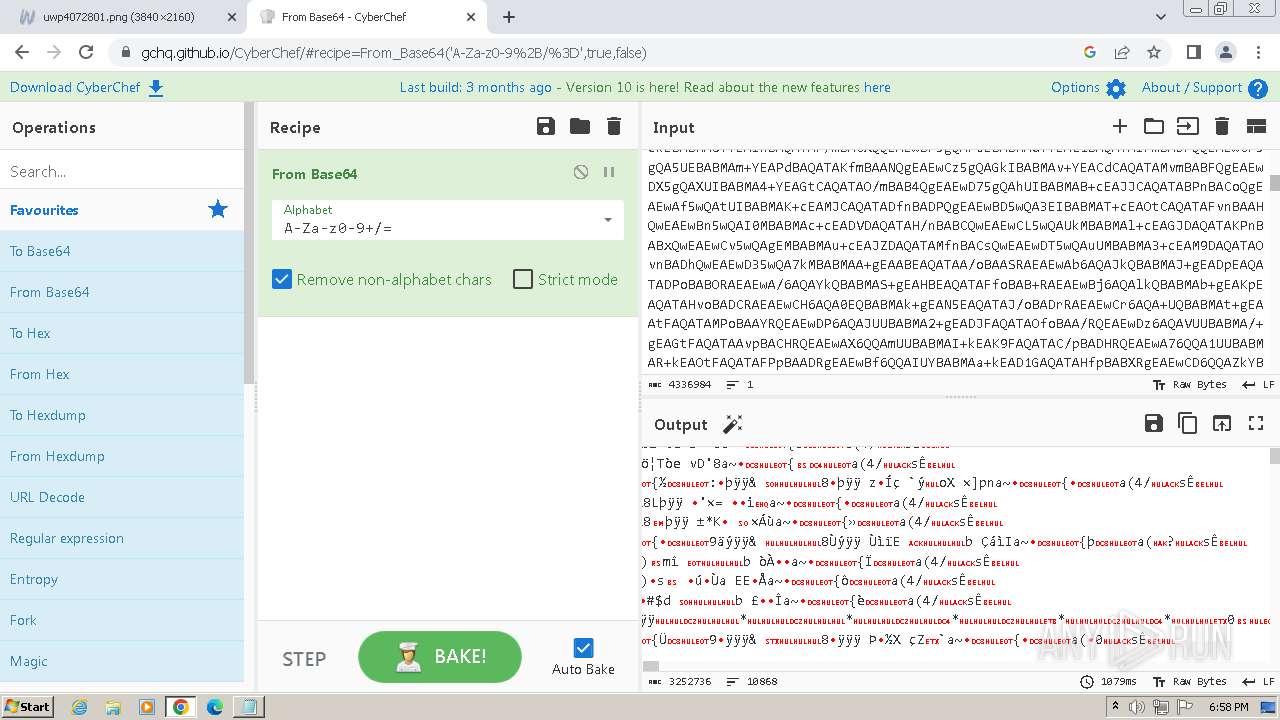Click the Magic wand output icon
Viewport: 1280px width, 720px height.
732,424
